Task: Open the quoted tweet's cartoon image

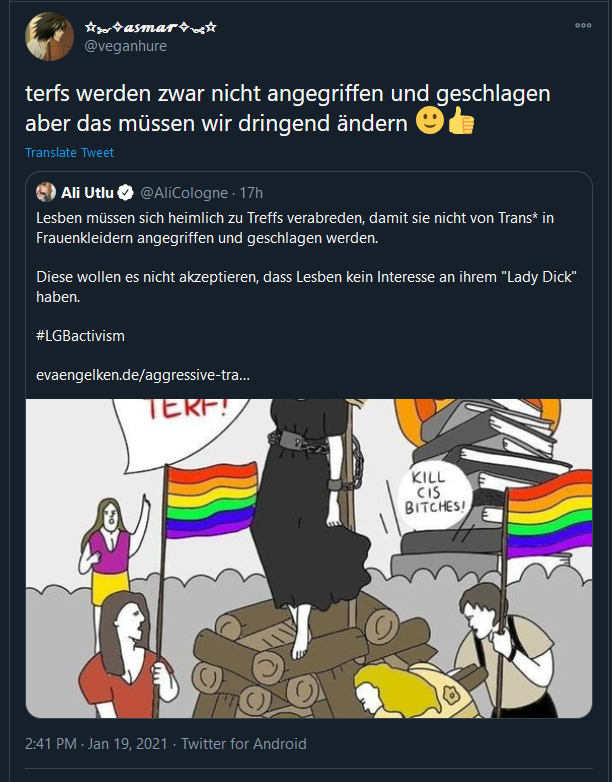Action: tap(309, 558)
